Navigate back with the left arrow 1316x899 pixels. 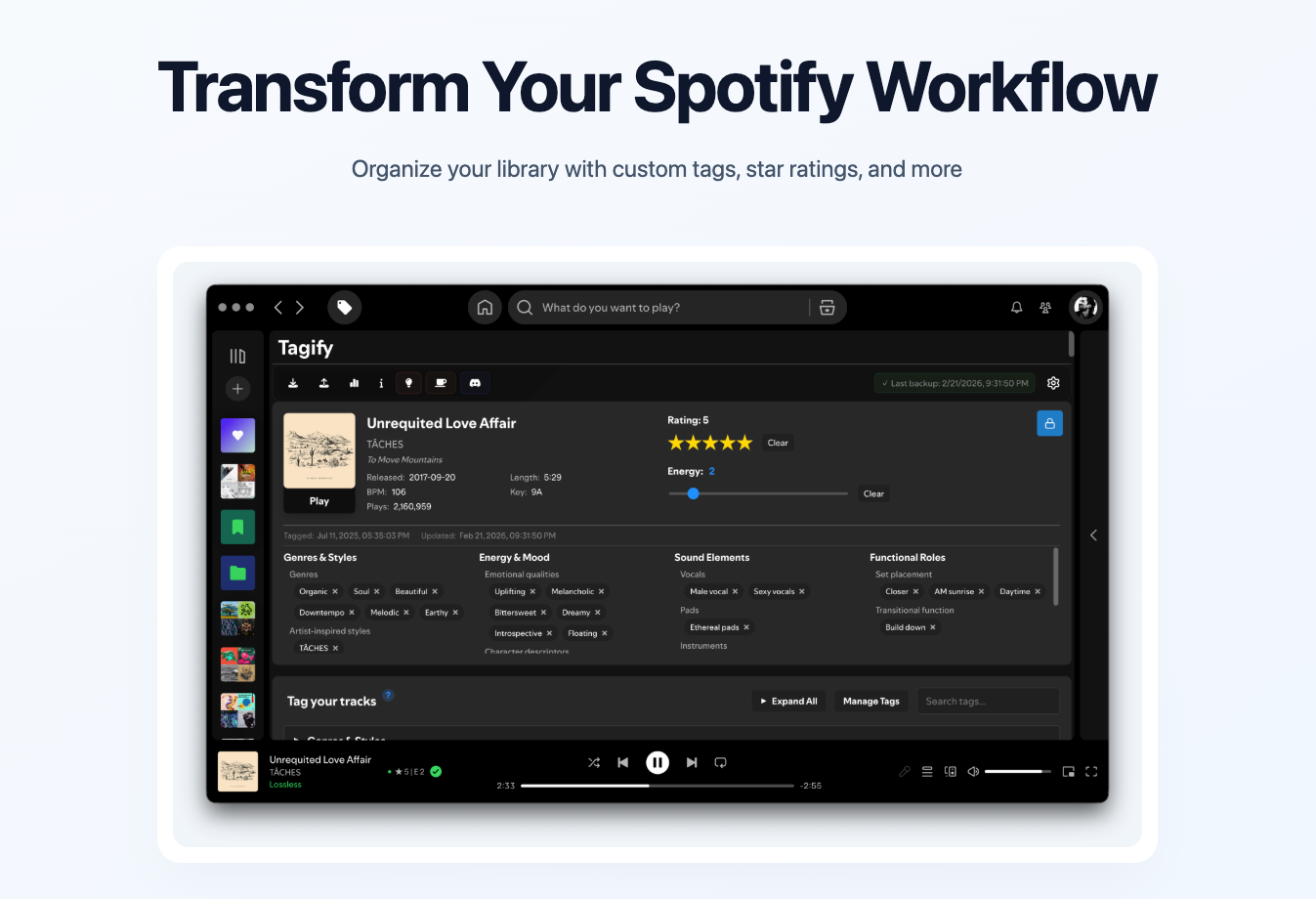click(278, 307)
